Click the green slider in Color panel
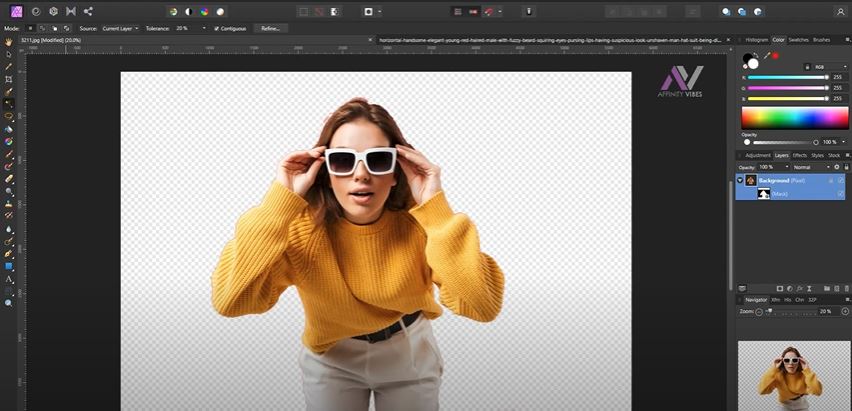This screenshot has width=852, height=411. point(787,88)
